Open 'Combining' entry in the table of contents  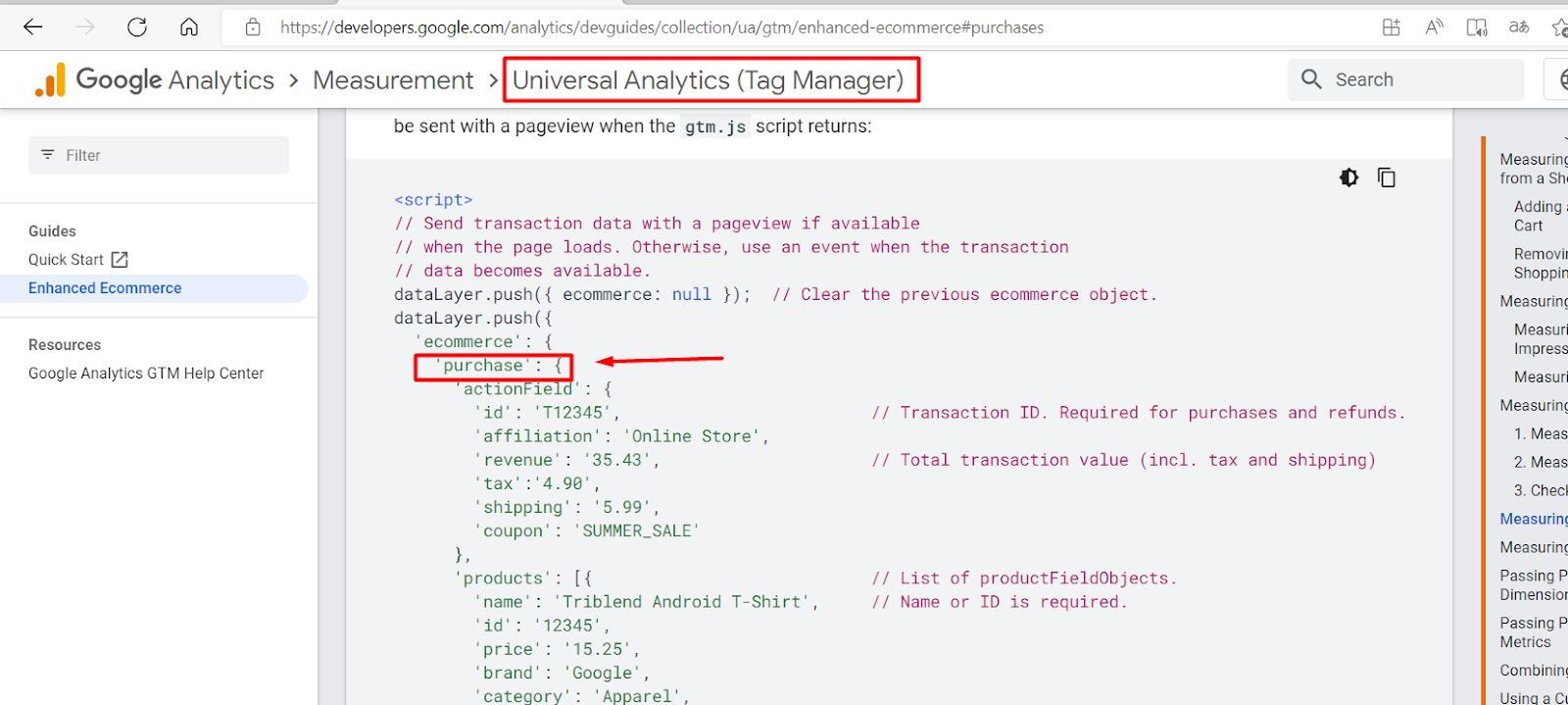pyautogui.click(x=1534, y=671)
